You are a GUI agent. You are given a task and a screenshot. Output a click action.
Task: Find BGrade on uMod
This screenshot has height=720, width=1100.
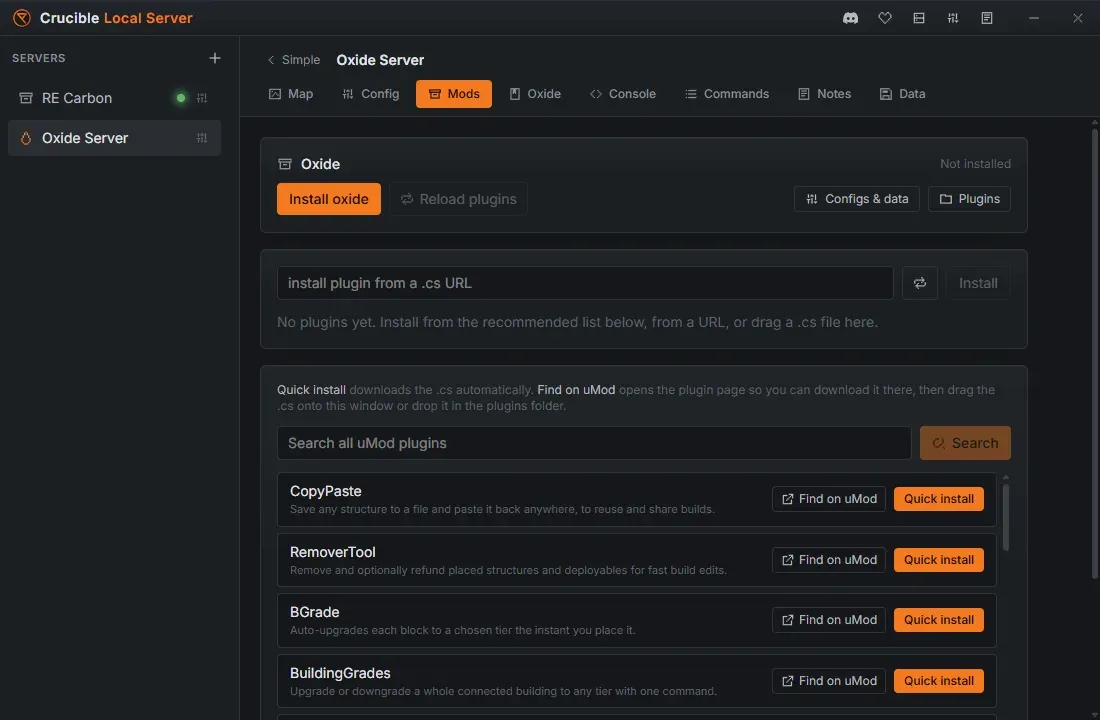pos(829,620)
